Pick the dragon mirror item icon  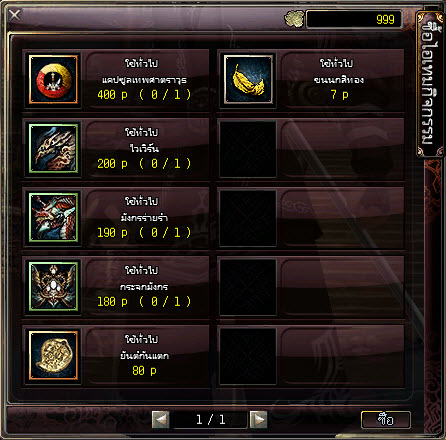point(53,287)
